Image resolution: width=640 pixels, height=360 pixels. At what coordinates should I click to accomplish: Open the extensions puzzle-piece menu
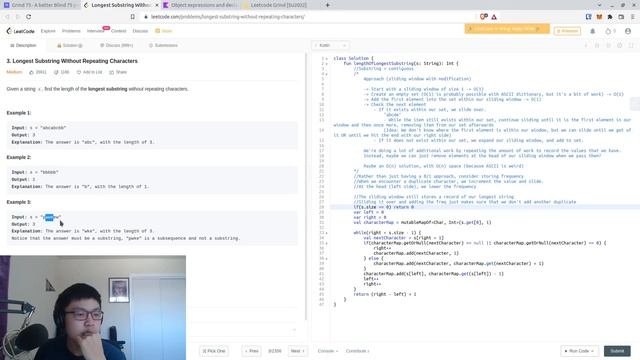pos(610,17)
